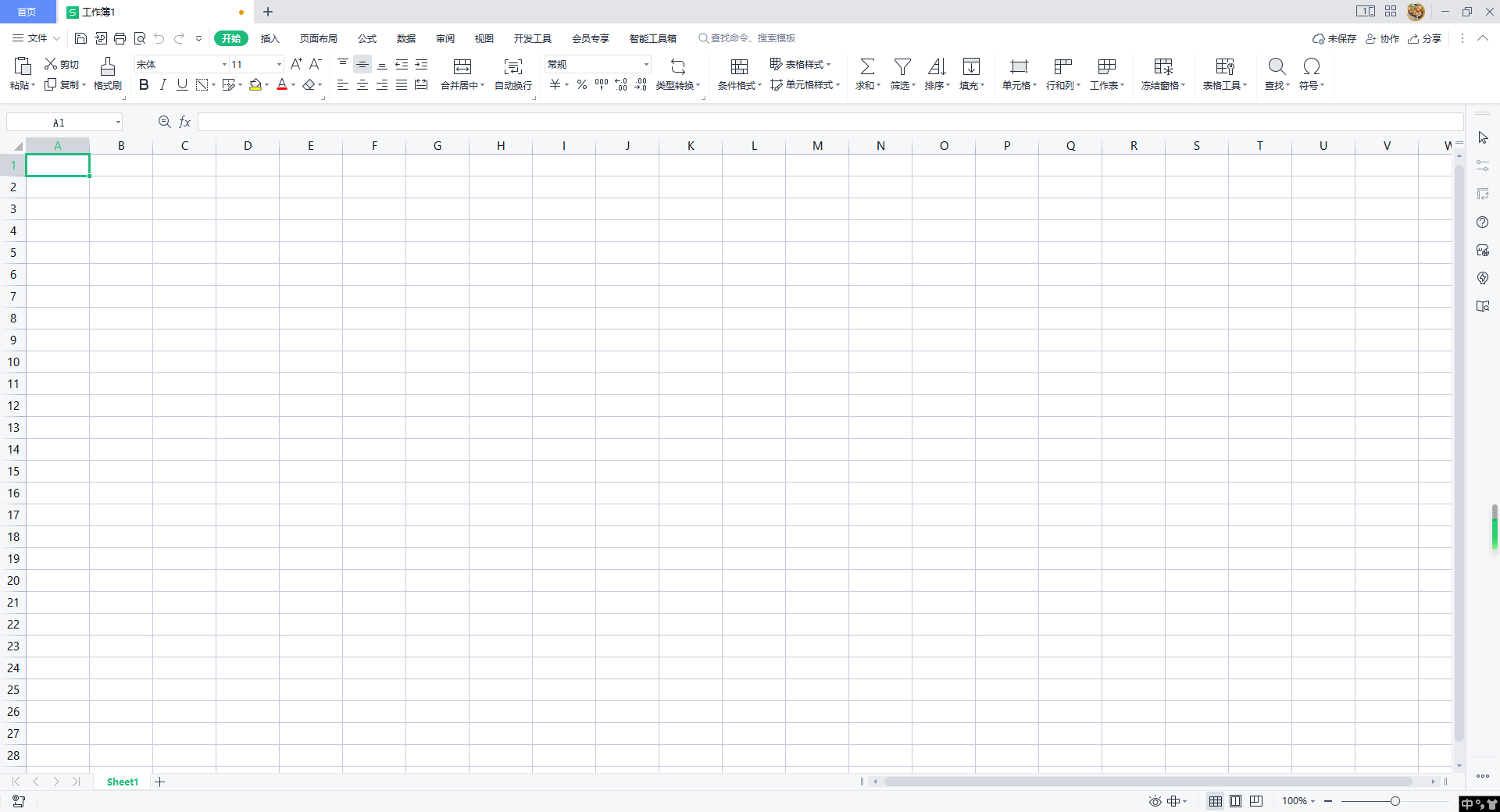The image size is (1500, 812).
Task: Expand the font color dropdown arrow
Action: [293, 85]
